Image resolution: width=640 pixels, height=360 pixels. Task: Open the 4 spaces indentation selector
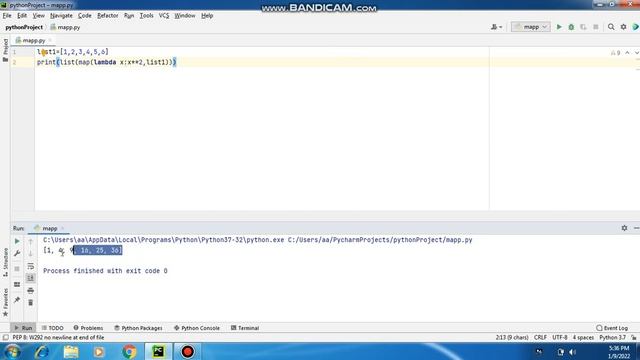point(583,338)
